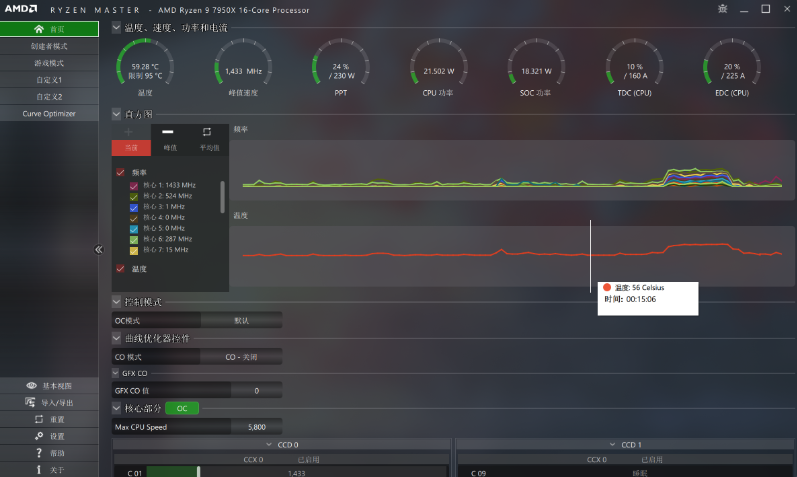Click the C 09 core row label
Viewport: 797px width, 477px height.
478,473
